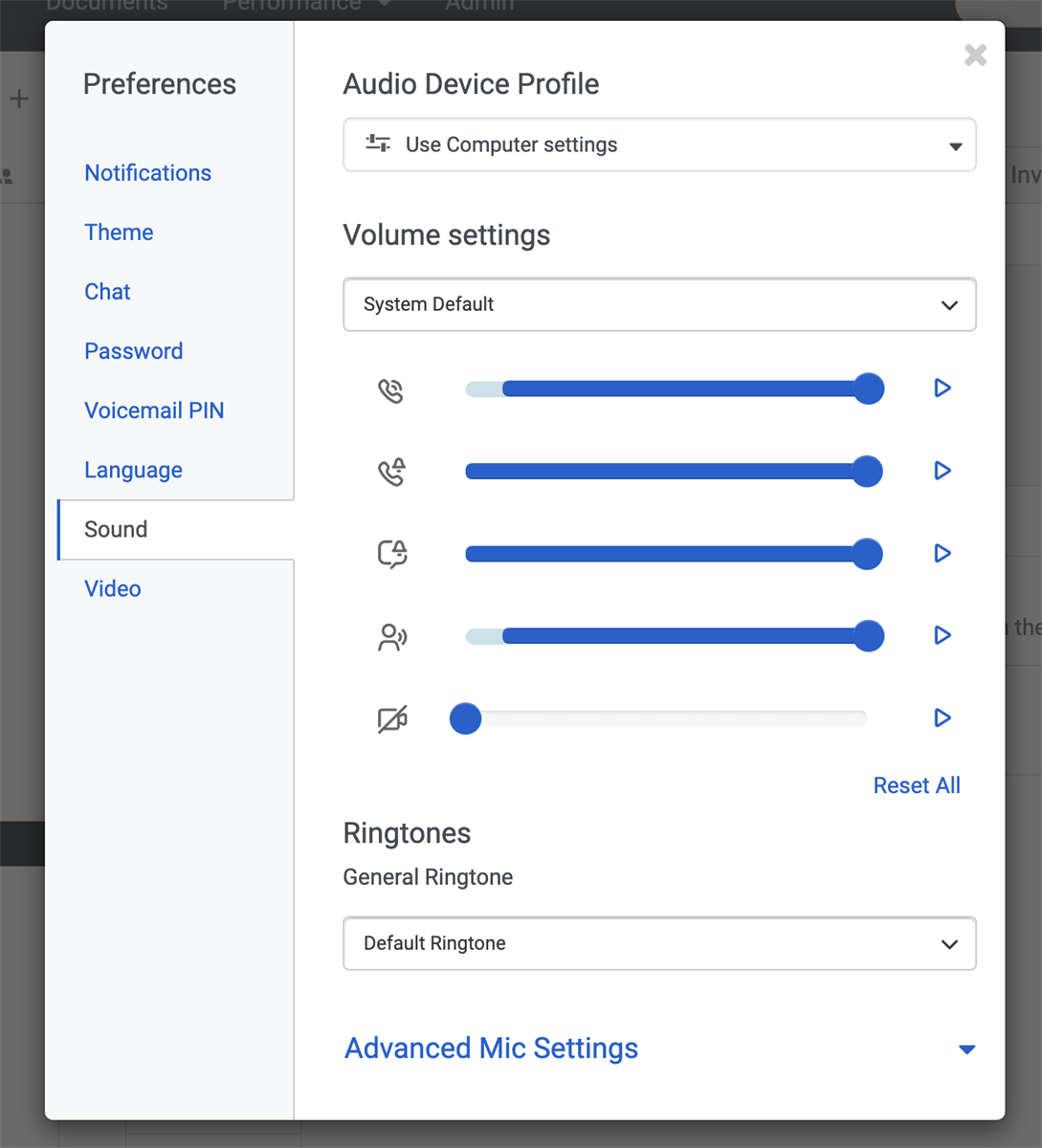Play the video-off sound volume preview
Viewport: 1042px width, 1148px height.
coord(942,717)
